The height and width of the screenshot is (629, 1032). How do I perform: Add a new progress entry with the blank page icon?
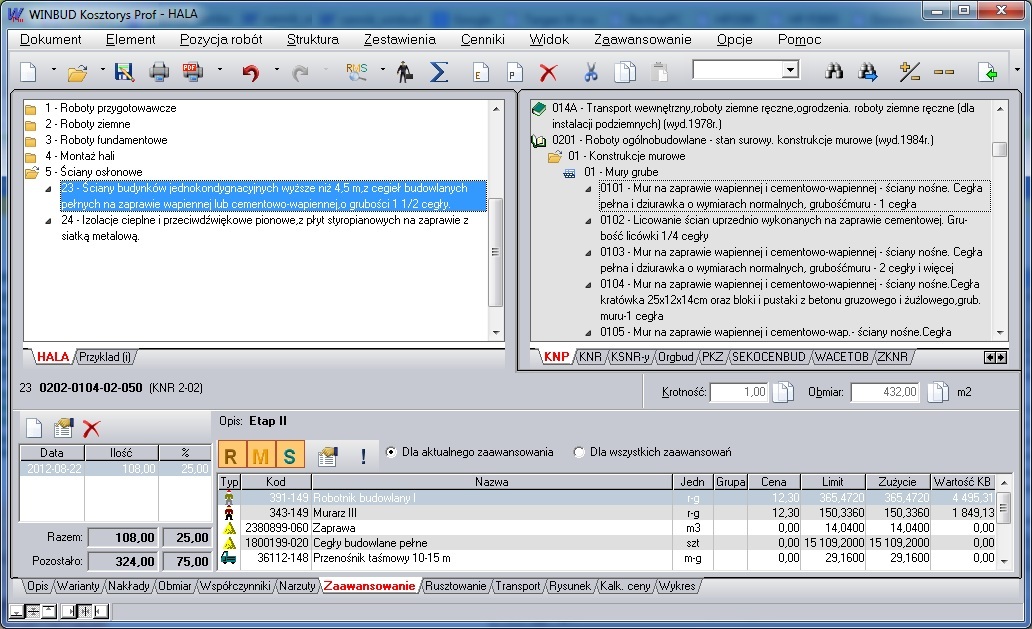click(x=34, y=428)
